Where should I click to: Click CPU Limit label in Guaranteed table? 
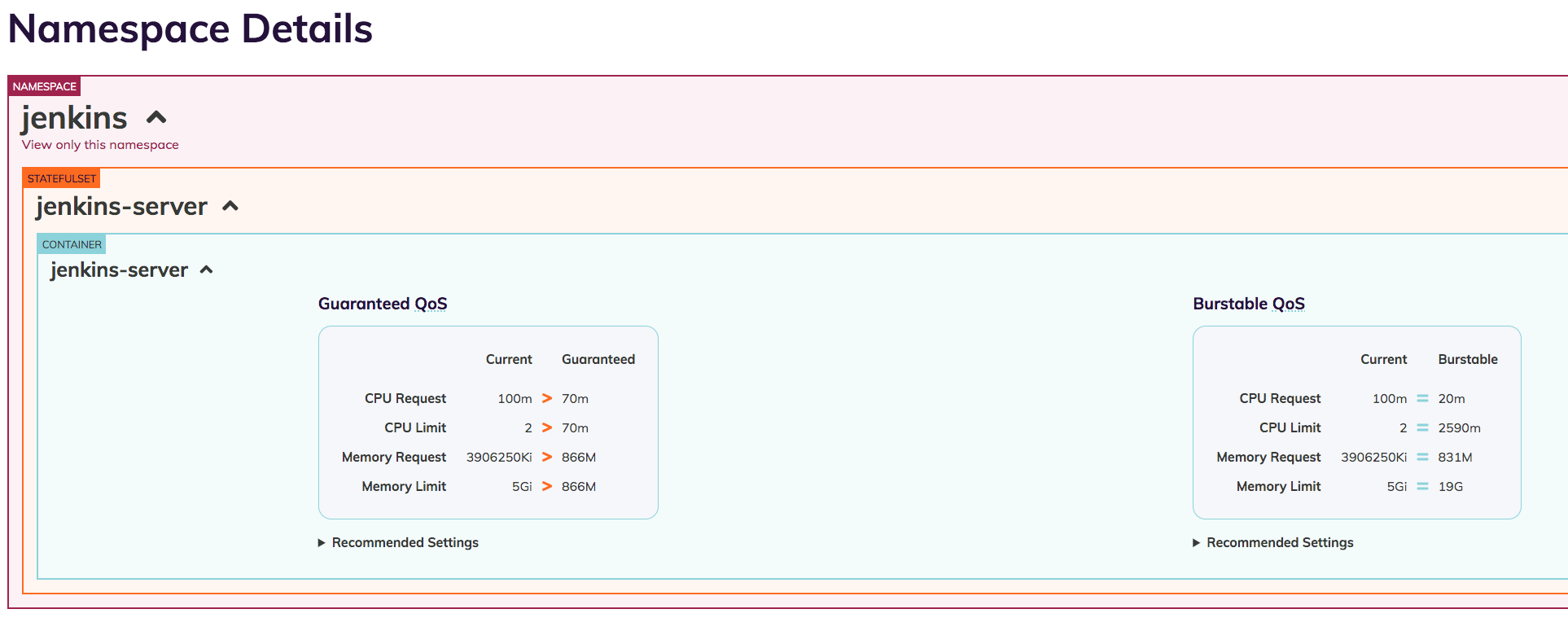[x=415, y=427]
